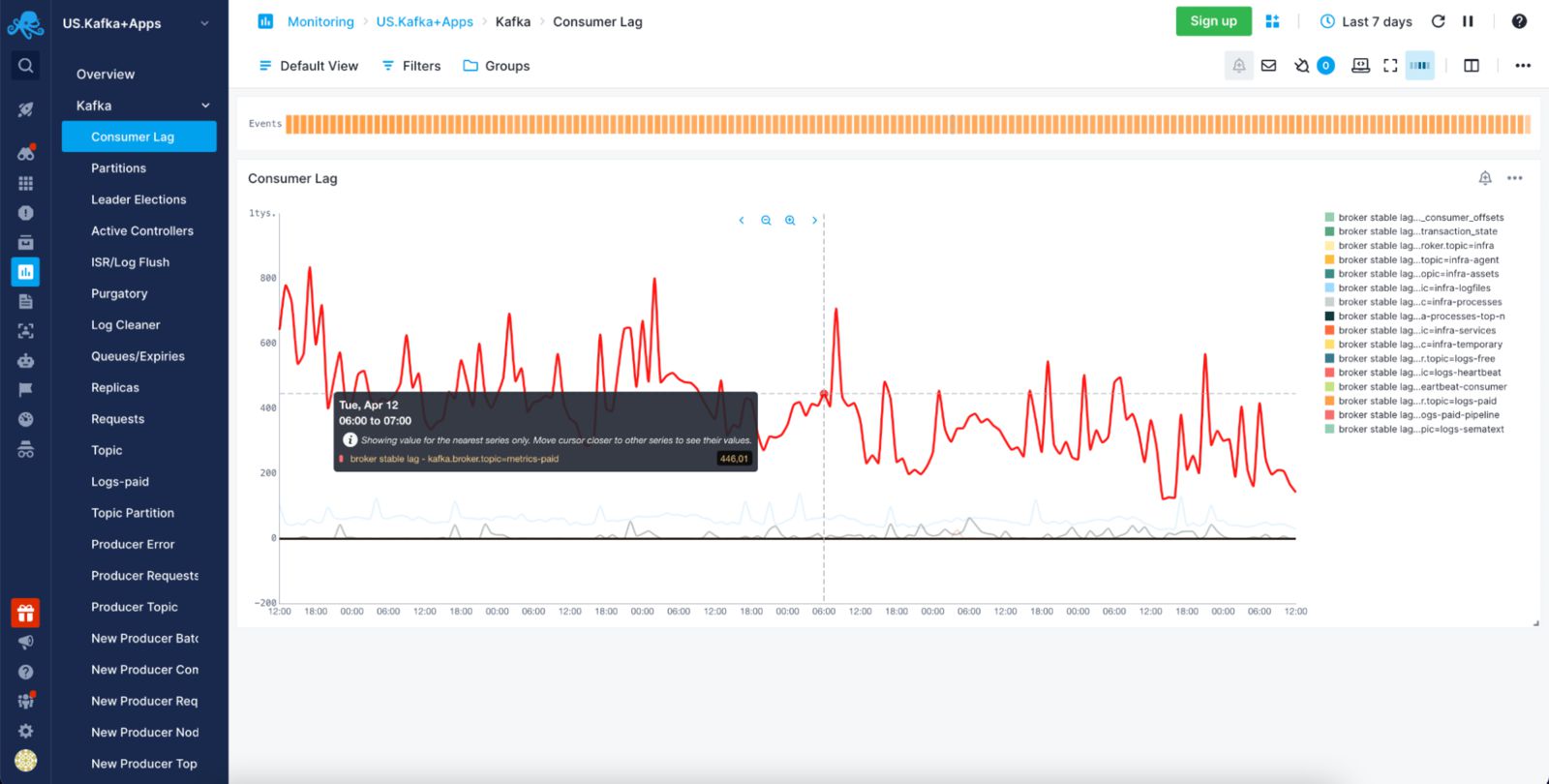Open the binoculars icon with red badge
The image size is (1549, 784).
click(x=26, y=153)
